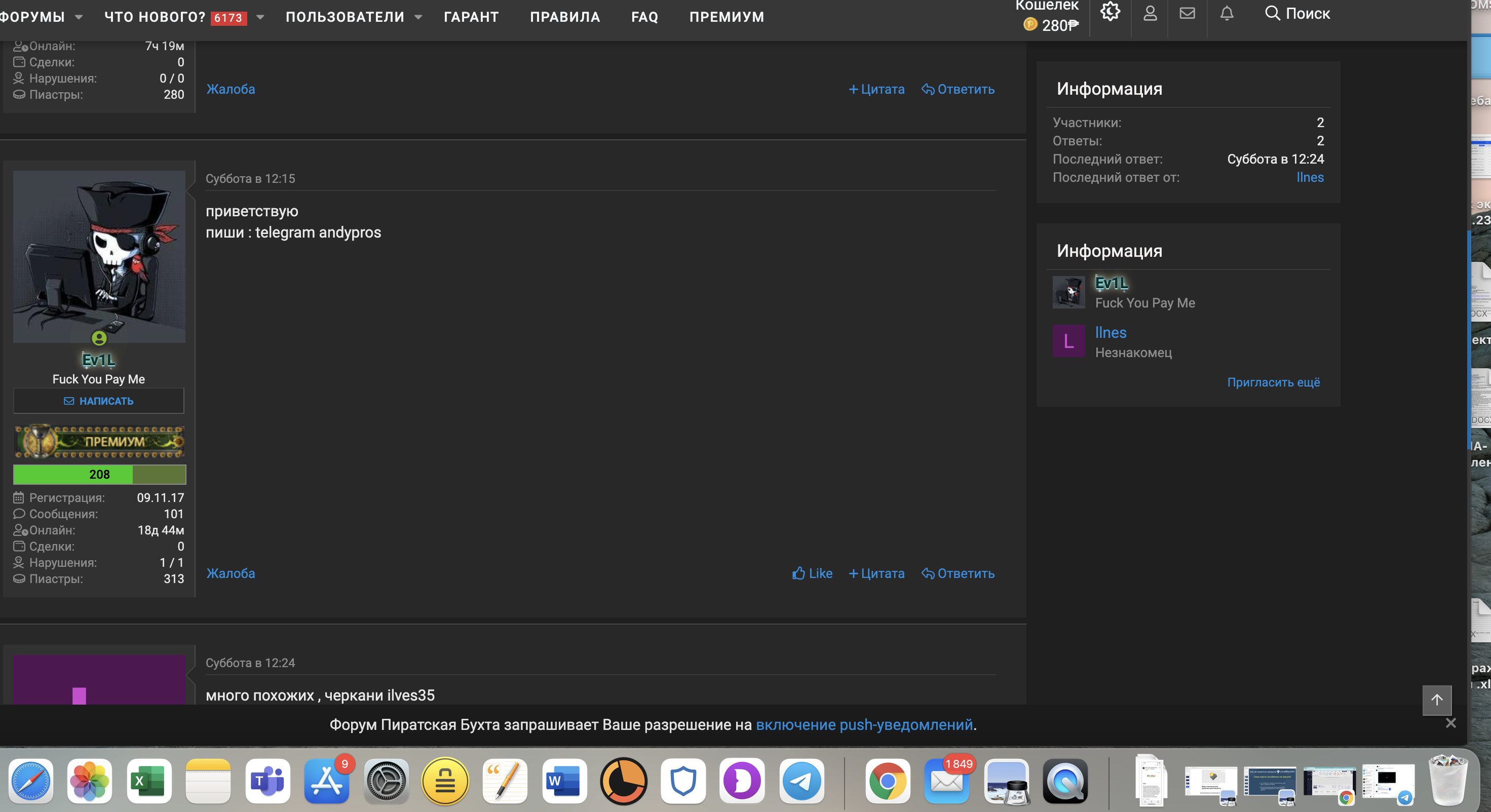1491x812 pixels.
Task: Open the last reply author link Ilnes
Action: tap(1310, 177)
